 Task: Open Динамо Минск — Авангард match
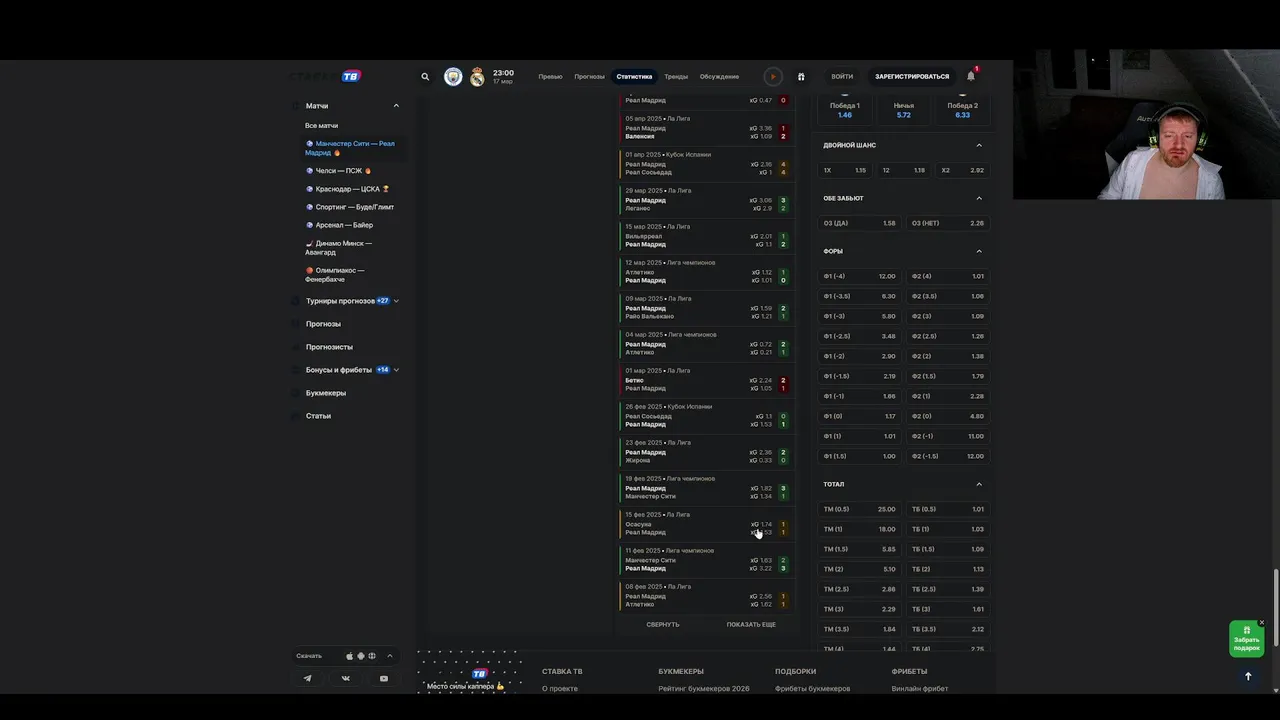point(338,248)
